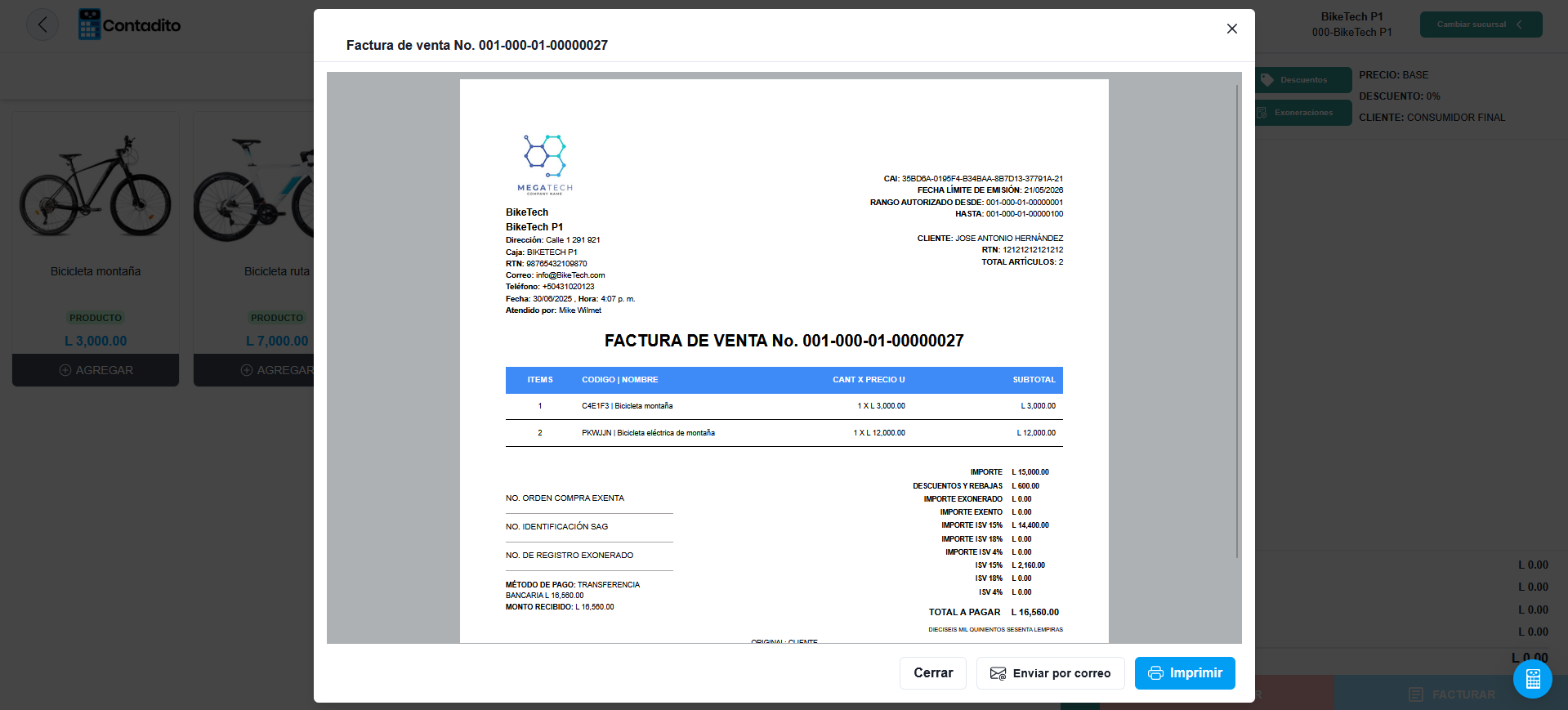Click the 'TOTAL A PAGAR' label
Screen dimensions: 1568x710
coord(964,612)
